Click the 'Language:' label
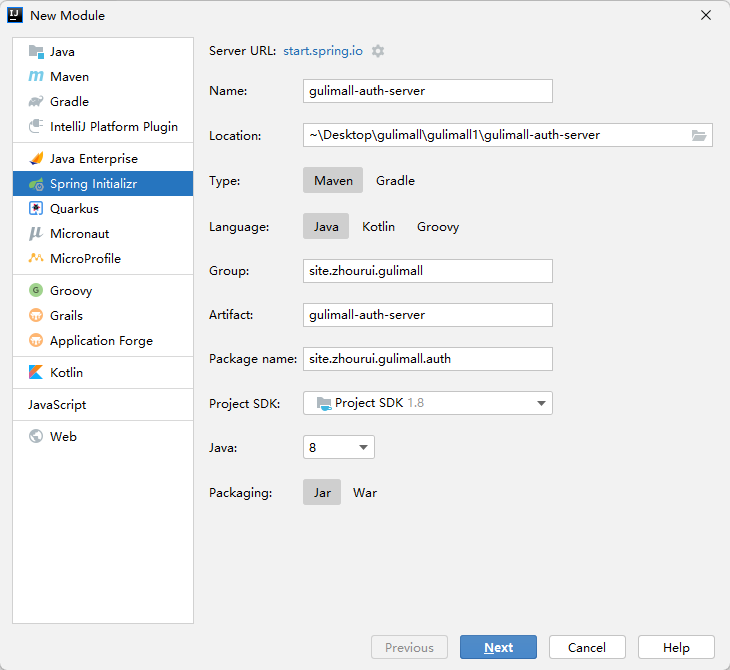Screen dimensions: 730x670 point(239,227)
